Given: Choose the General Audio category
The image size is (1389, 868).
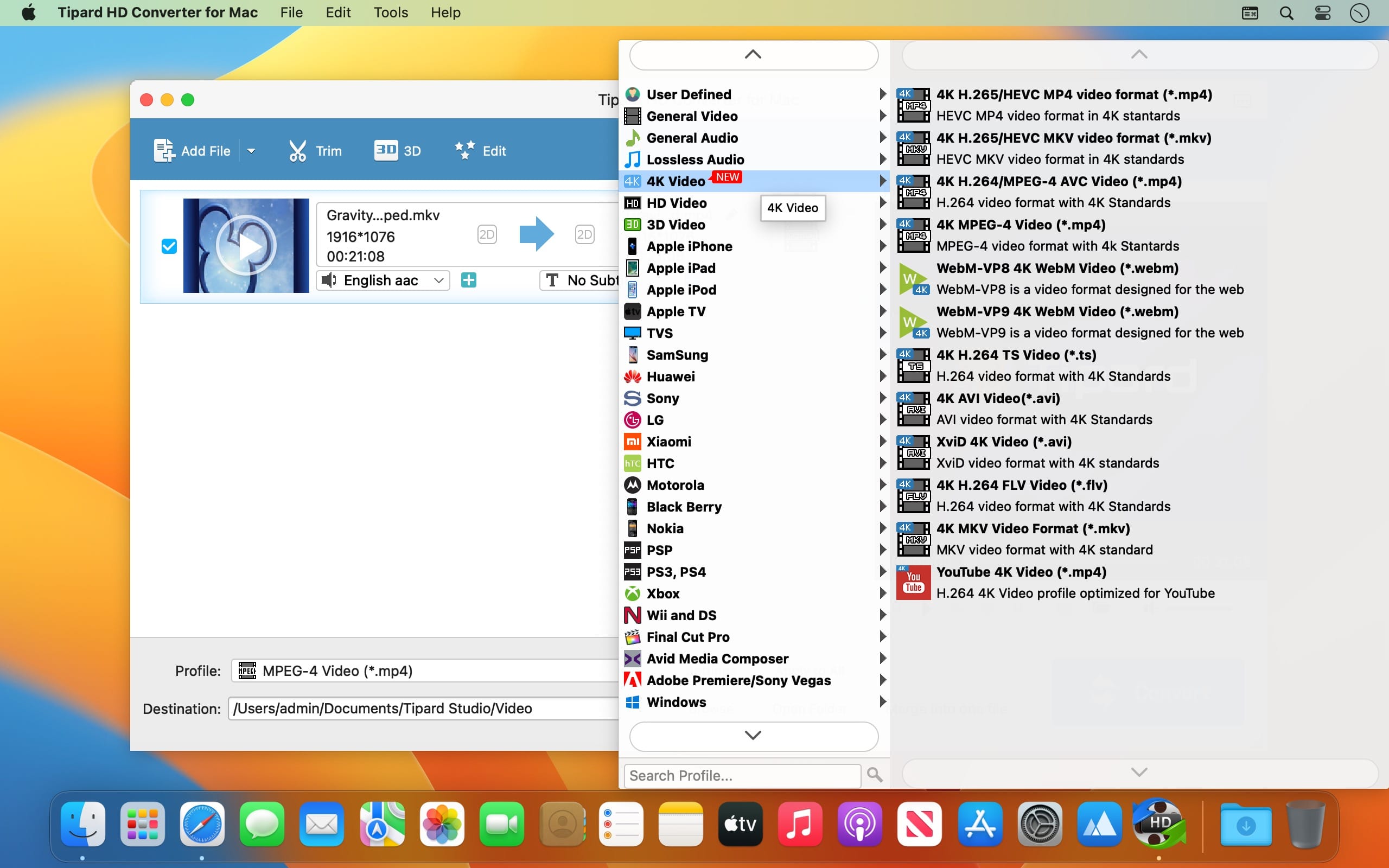Looking at the screenshot, I should coord(754,138).
